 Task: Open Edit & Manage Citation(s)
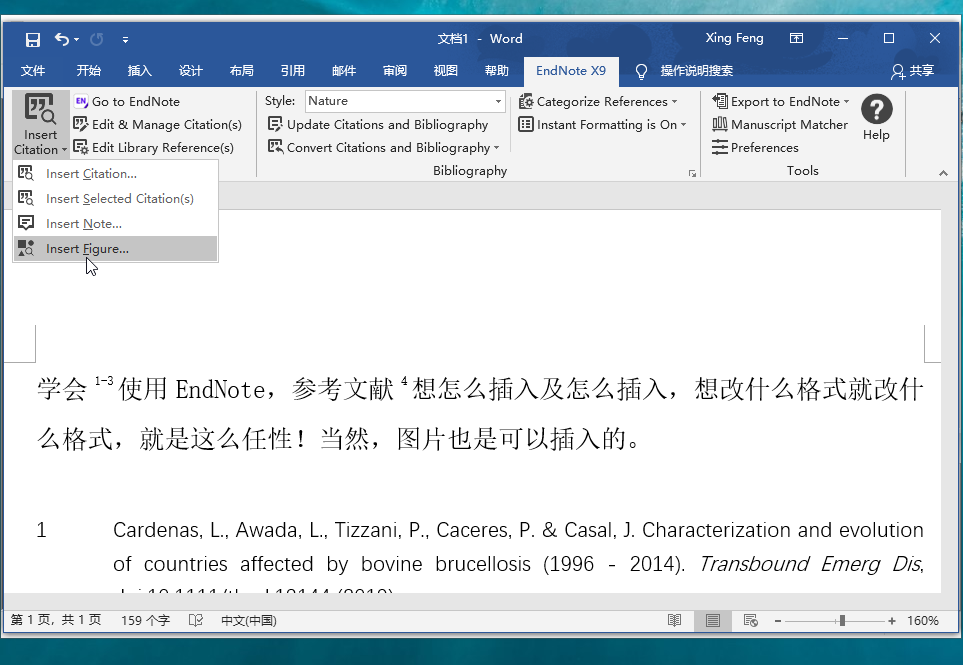click(x=158, y=125)
